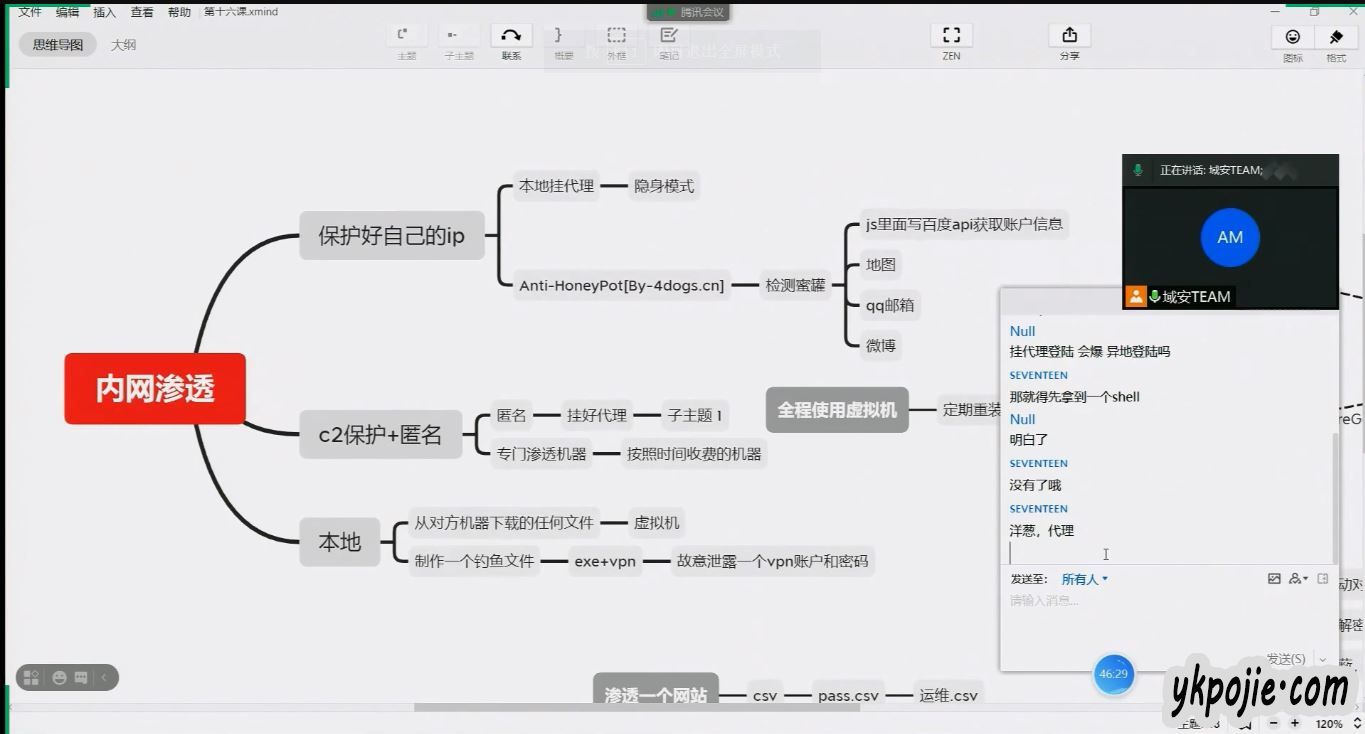The width and height of the screenshot is (1365, 734).
Task: Open the Format (格式) paintbrush panel
Action: (1336, 37)
